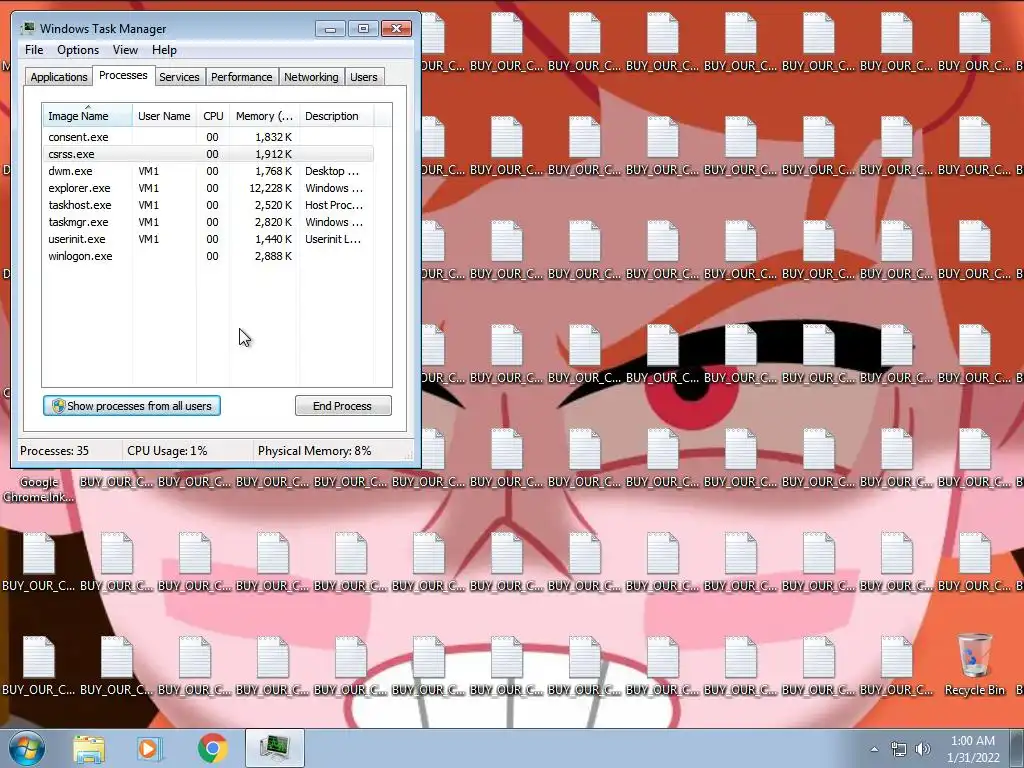Select the explorer.exe process row
Image resolution: width=1024 pixels, height=768 pixels.
(x=208, y=188)
